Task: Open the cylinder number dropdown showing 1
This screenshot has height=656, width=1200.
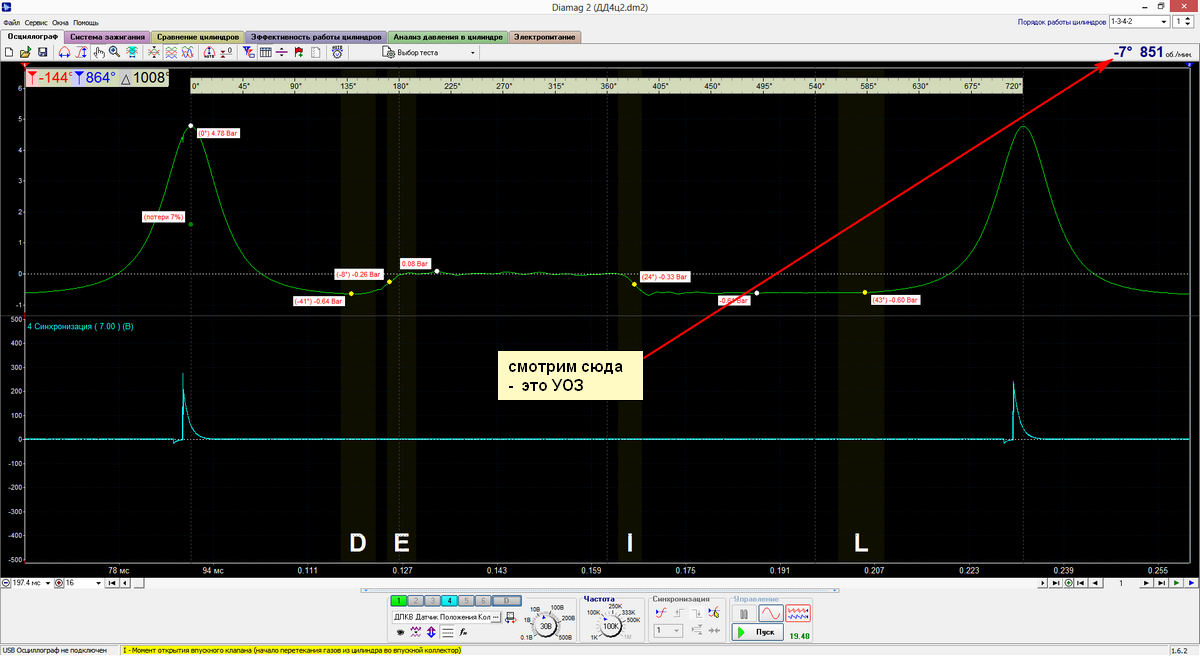Action: 1184,21
